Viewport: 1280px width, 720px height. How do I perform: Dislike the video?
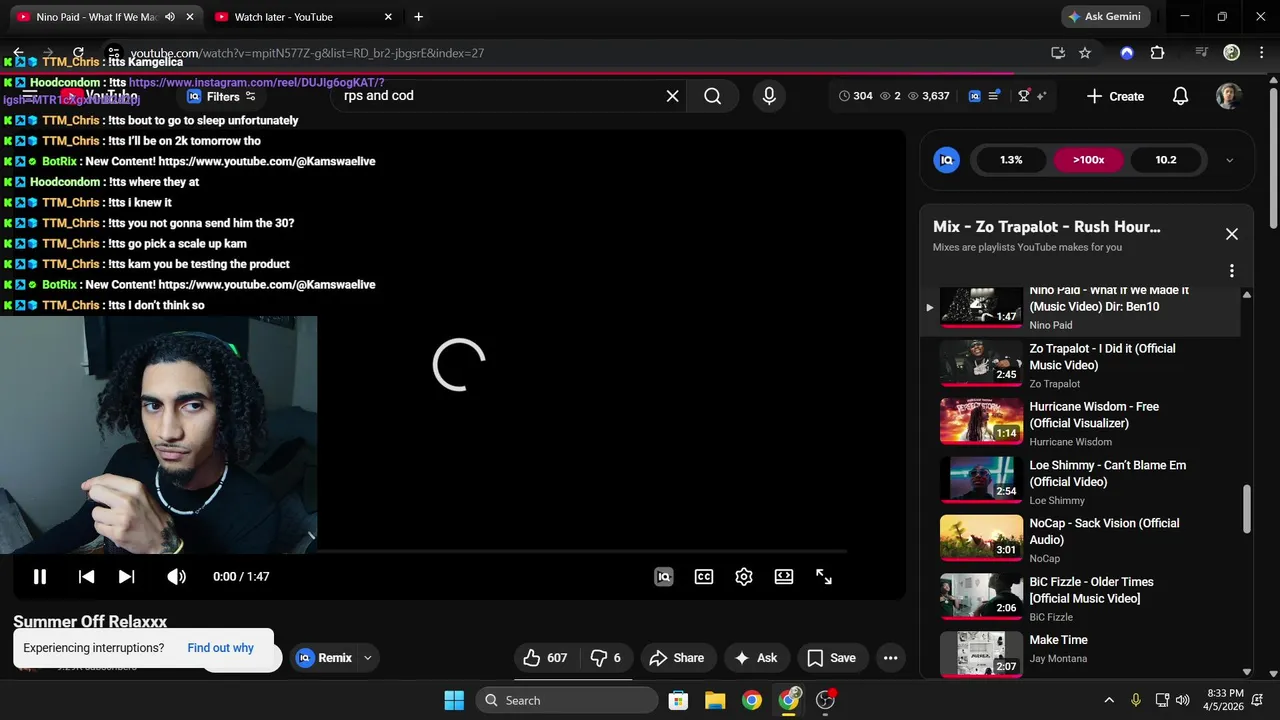click(x=606, y=658)
